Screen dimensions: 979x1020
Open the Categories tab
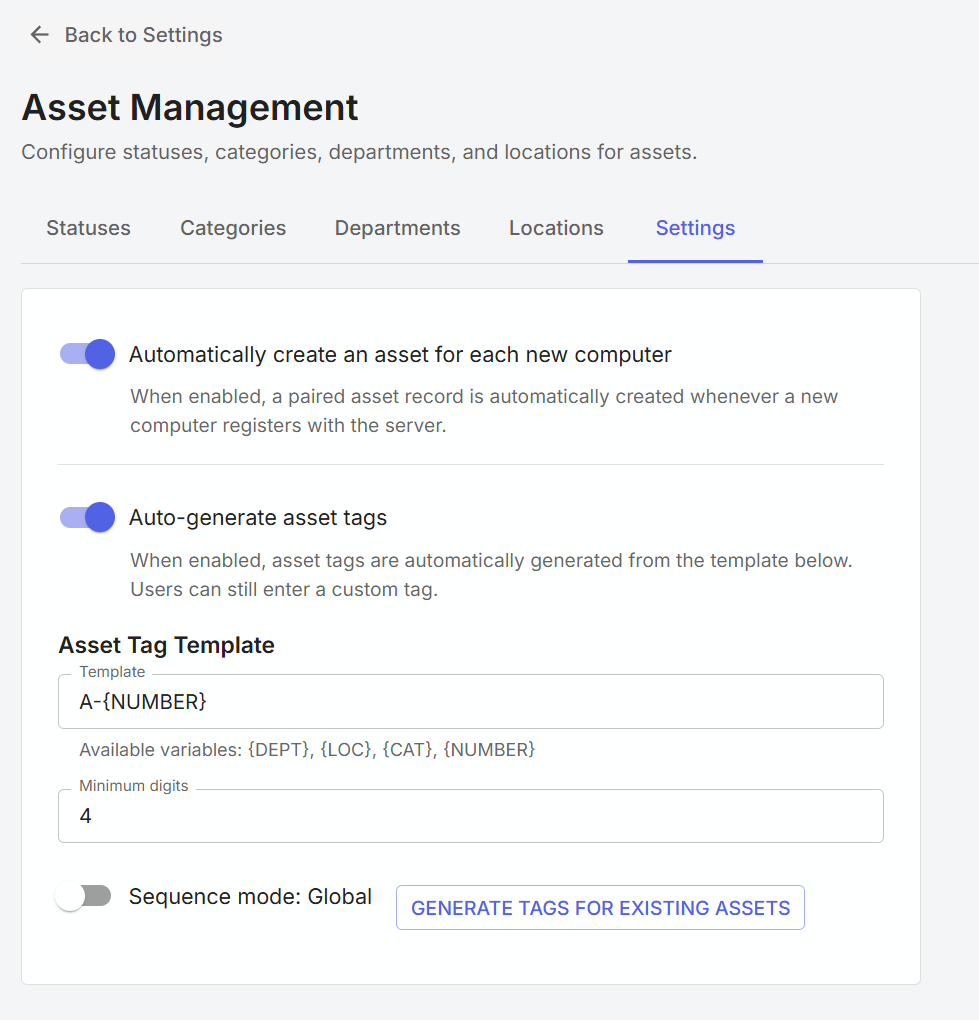[233, 228]
